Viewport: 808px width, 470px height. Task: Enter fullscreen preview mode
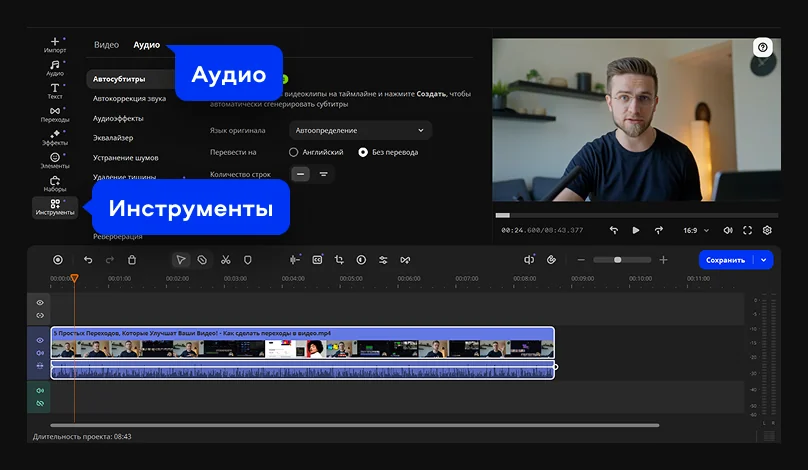(747, 230)
